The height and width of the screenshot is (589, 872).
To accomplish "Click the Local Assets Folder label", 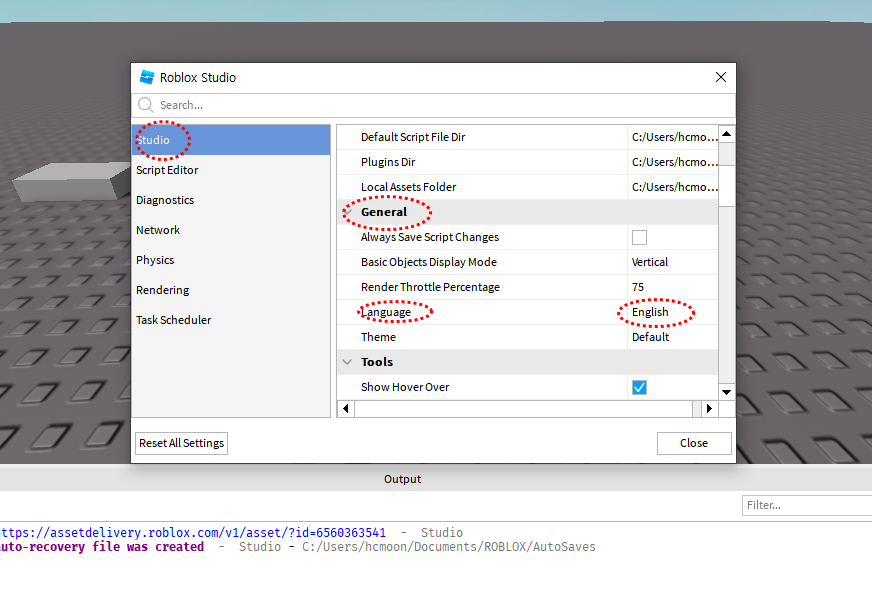I will (x=408, y=187).
